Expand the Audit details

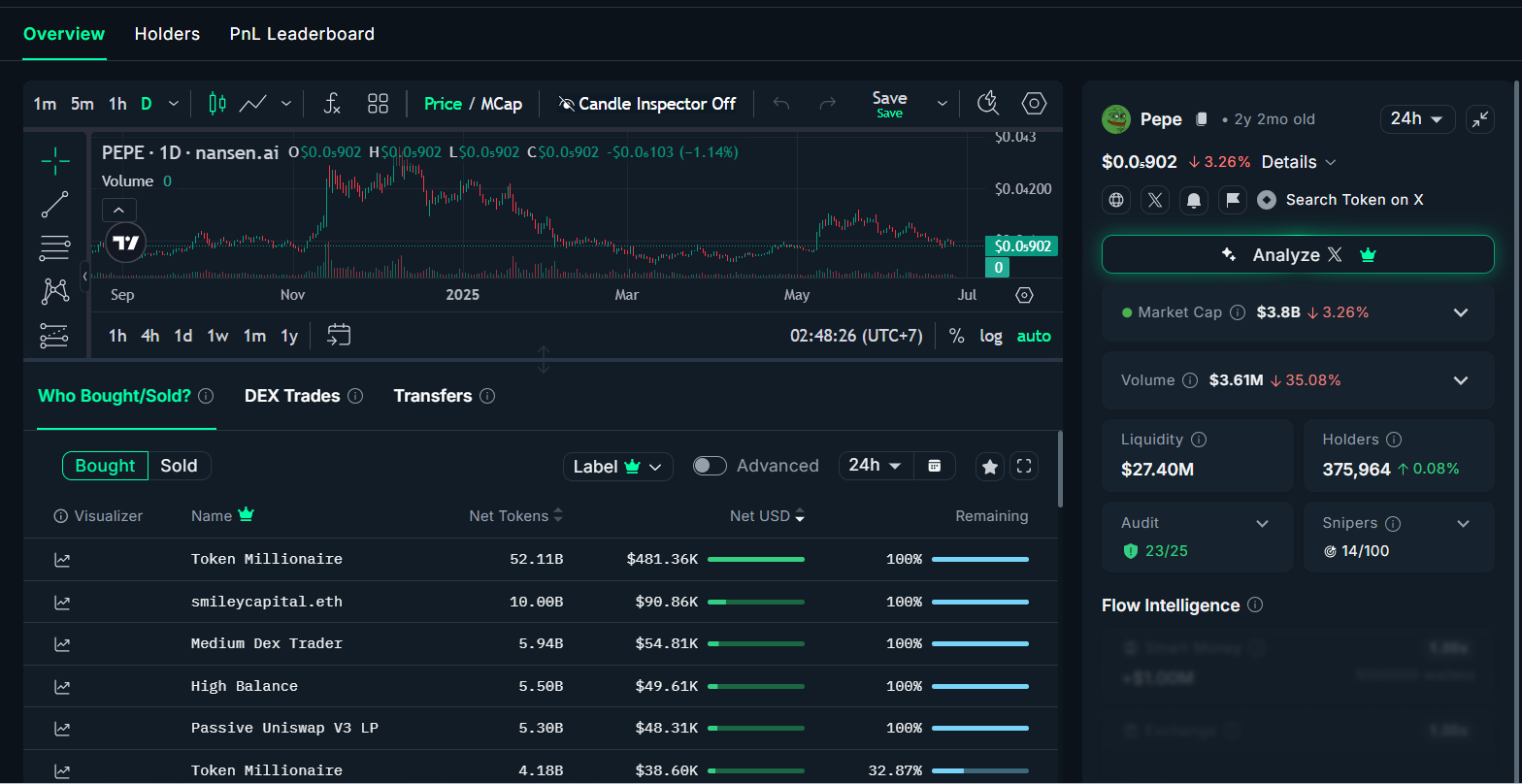coord(1262,524)
